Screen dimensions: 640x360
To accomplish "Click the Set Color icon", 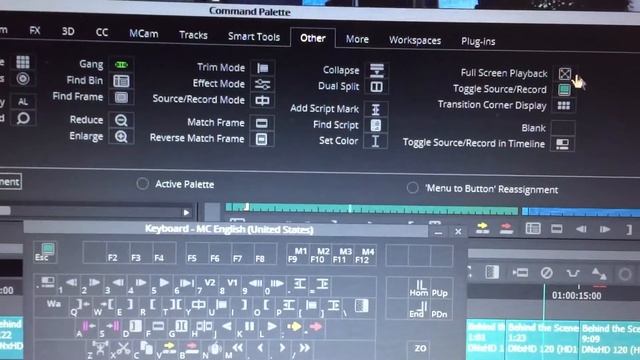I will pos(376,141).
